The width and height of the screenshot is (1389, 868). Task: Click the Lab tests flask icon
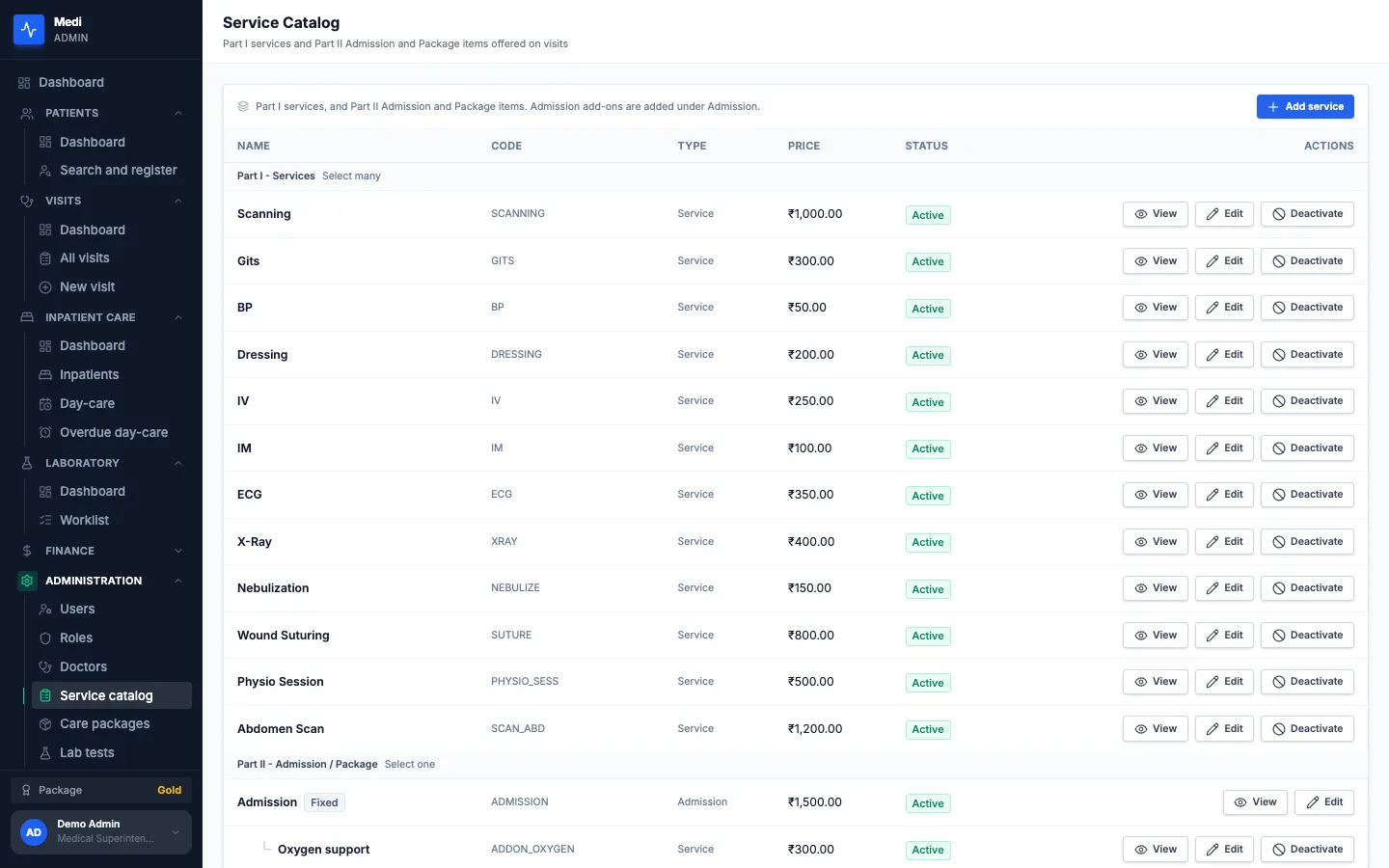click(x=45, y=753)
